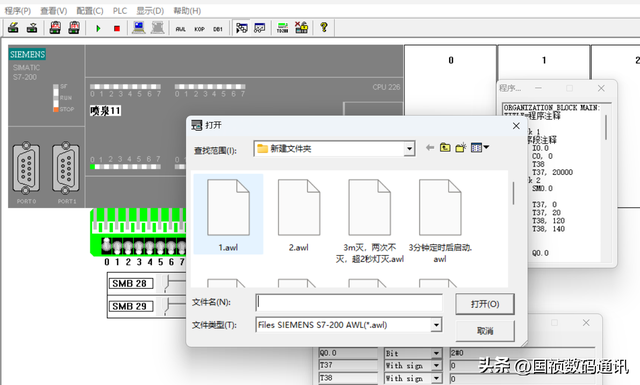The width and height of the screenshot is (640, 385).
Task: Toggle input switch 7
Action: pos(182,246)
